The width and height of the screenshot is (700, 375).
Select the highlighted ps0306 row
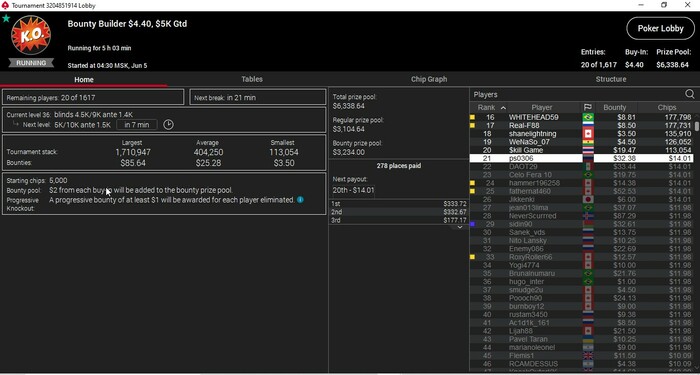pyautogui.click(x=581, y=158)
